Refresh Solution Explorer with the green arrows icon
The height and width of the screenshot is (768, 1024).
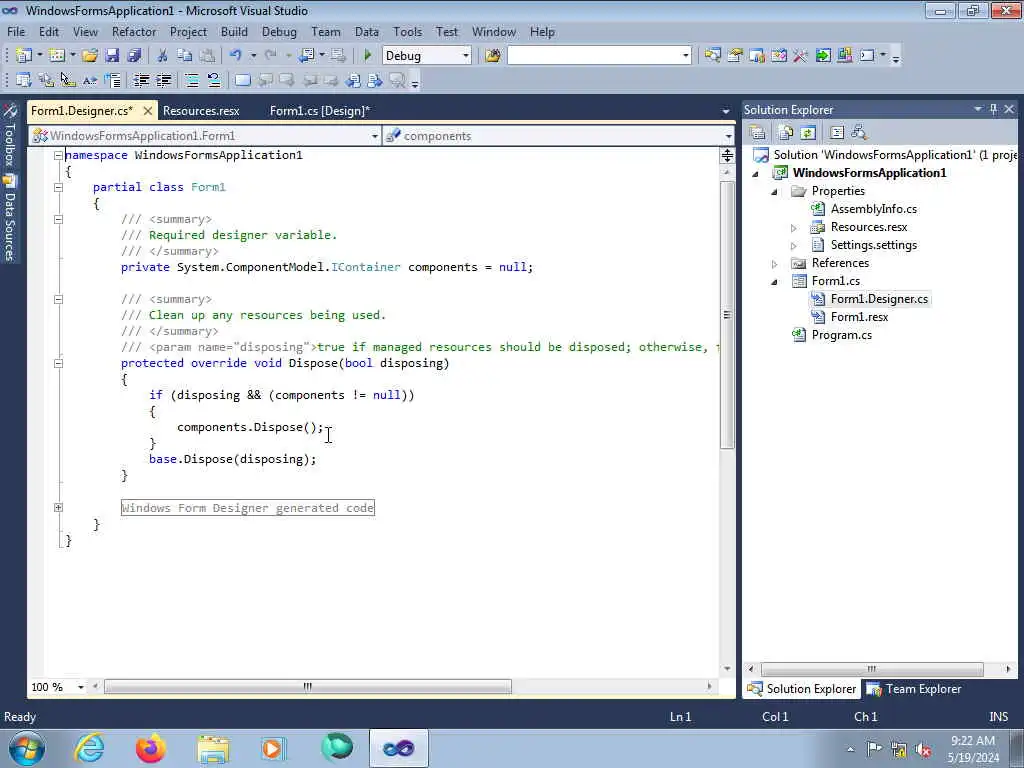click(x=808, y=133)
